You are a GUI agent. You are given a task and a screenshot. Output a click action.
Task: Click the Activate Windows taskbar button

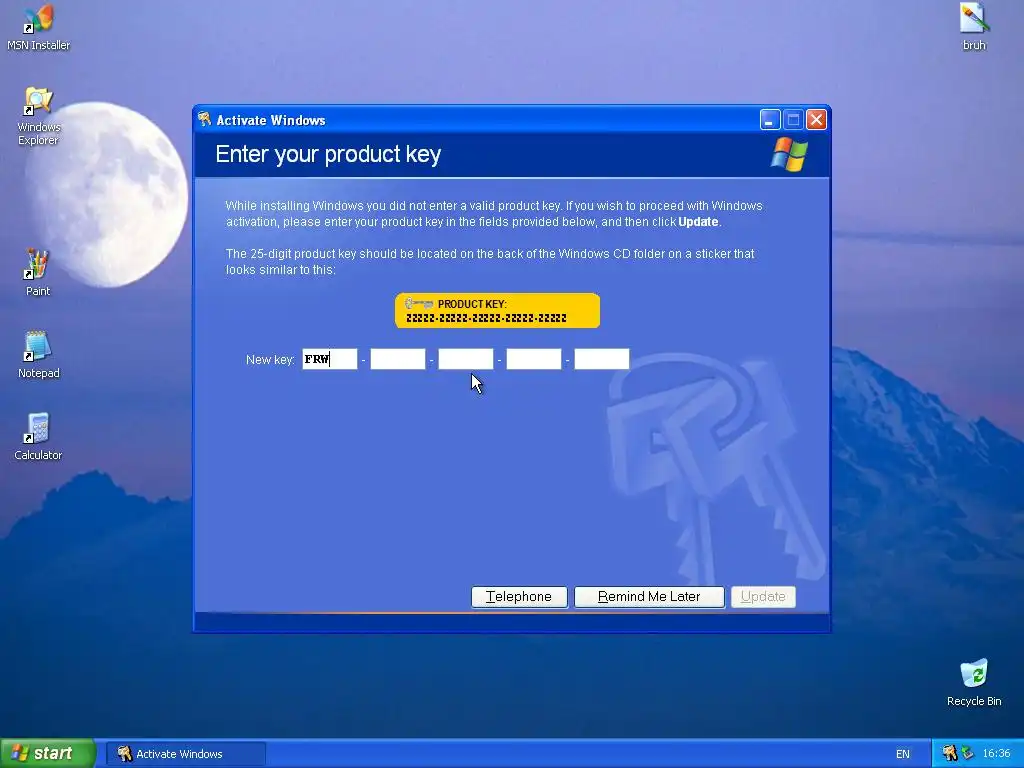[x=185, y=754]
